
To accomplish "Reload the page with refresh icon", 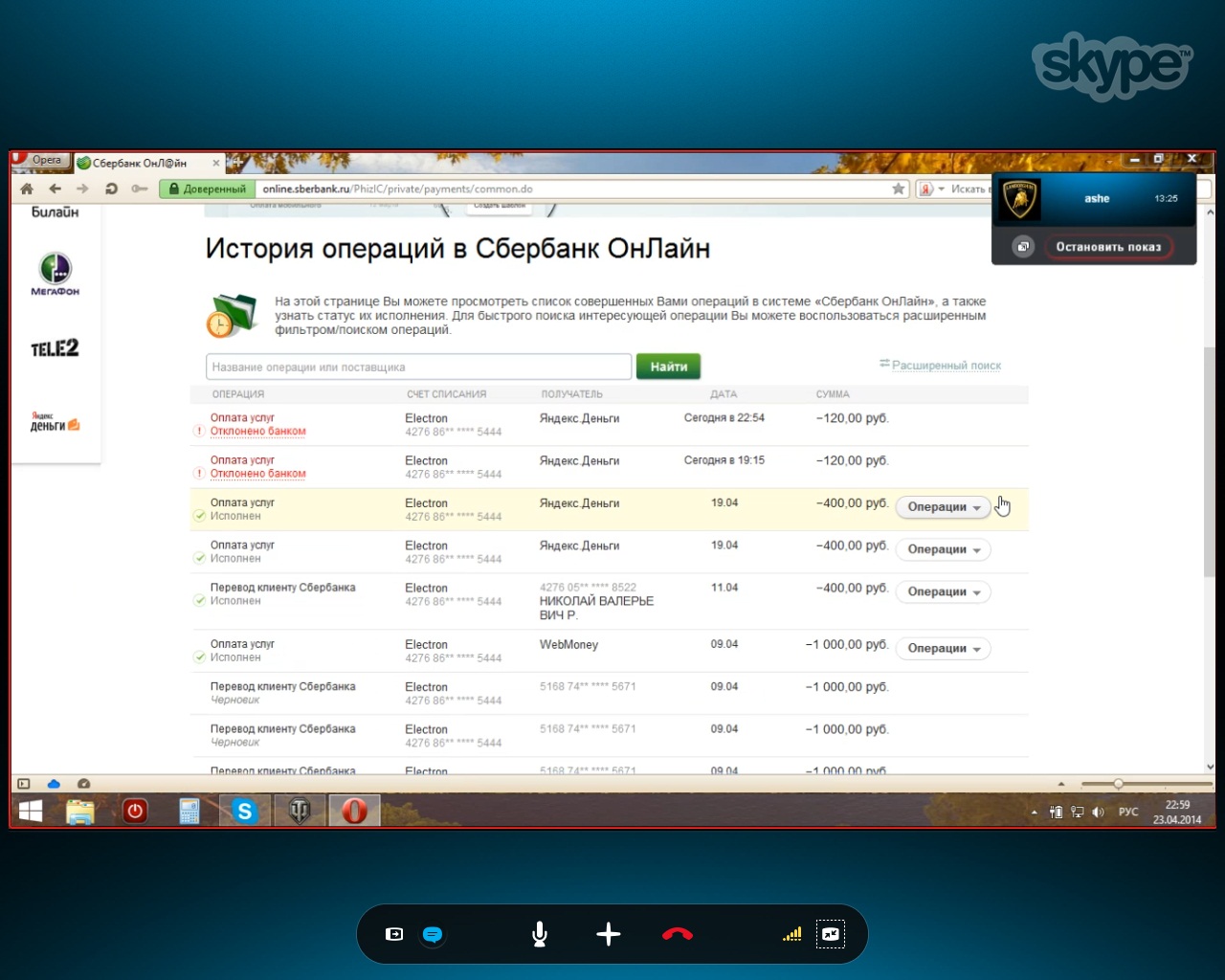I will [x=111, y=189].
